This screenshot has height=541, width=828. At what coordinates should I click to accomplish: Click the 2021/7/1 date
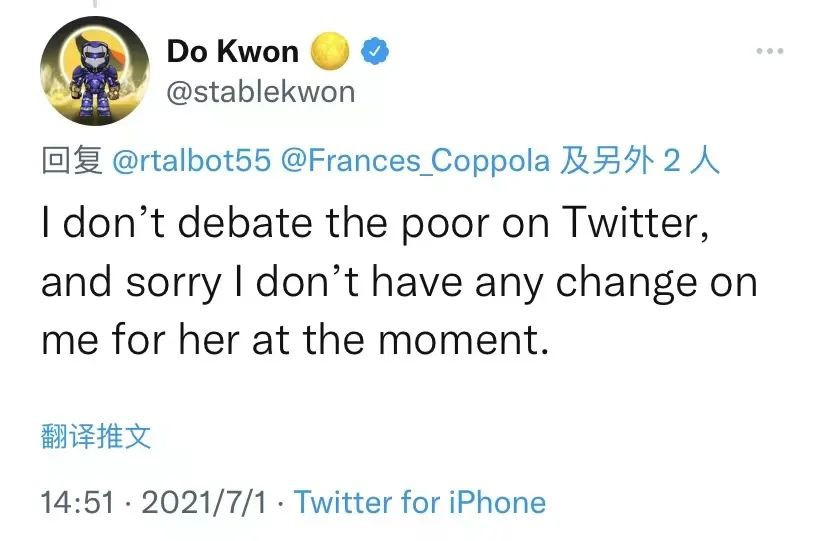[x=205, y=502]
